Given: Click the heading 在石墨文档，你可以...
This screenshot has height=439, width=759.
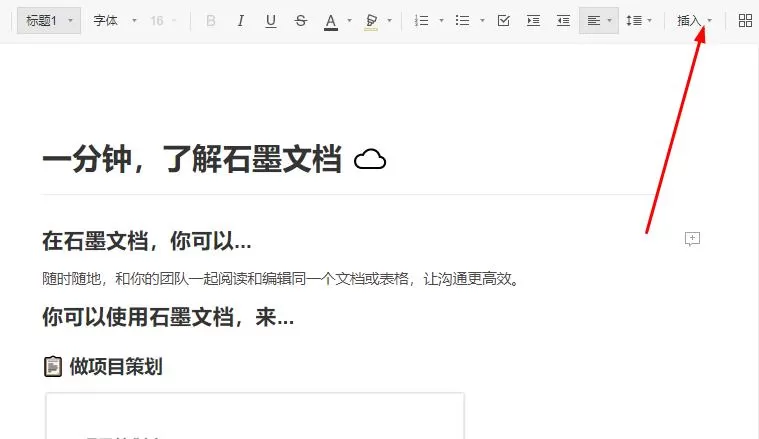Looking at the screenshot, I should [147, 241].
